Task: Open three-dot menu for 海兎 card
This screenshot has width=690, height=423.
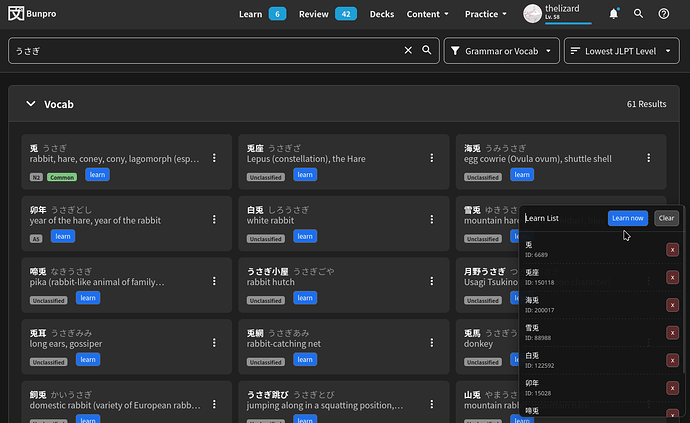Action: 648,158
